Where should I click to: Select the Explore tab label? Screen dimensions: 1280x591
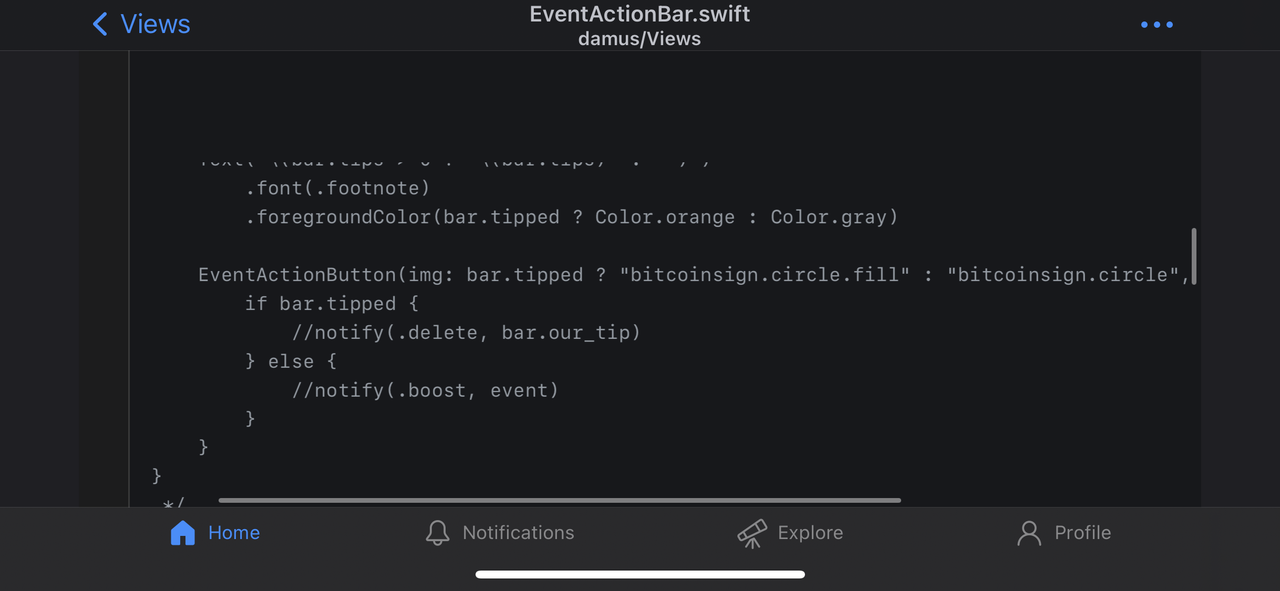810,533
